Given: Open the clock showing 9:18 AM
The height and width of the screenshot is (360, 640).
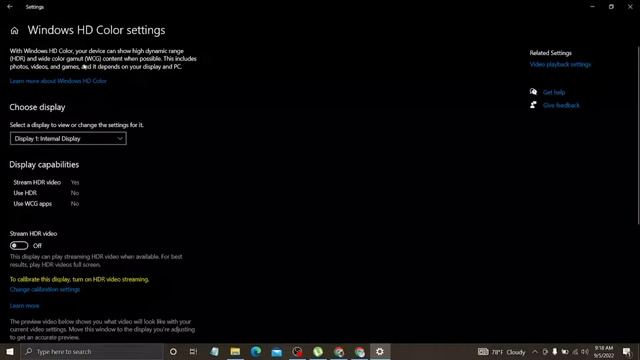Looking at the screenshot, I should (x=604, y=352).
